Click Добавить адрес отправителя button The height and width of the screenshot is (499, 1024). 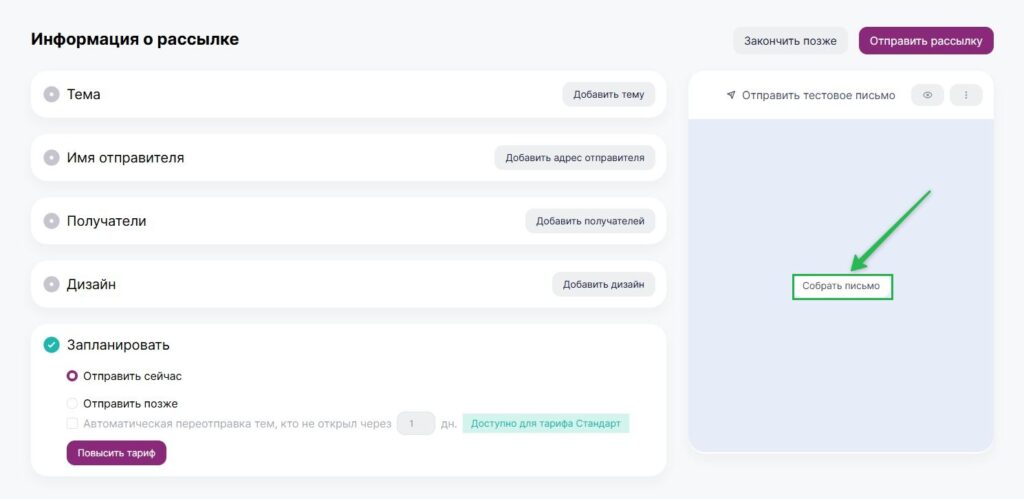[575, 158]
